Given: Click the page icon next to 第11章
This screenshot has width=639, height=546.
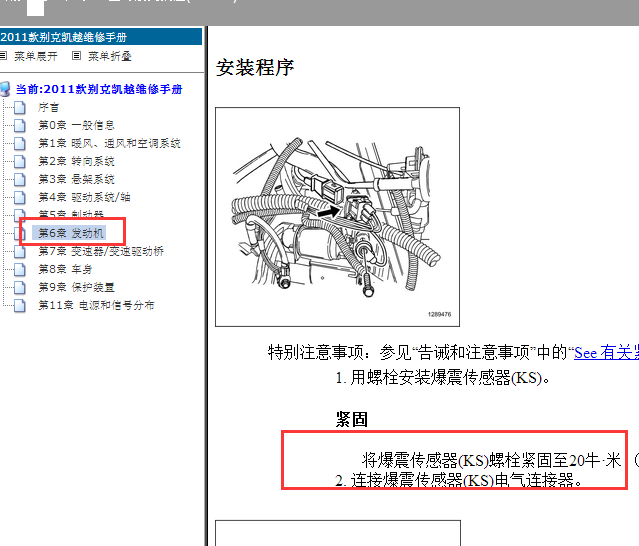Looking at the screenshot, I should 20,306.
